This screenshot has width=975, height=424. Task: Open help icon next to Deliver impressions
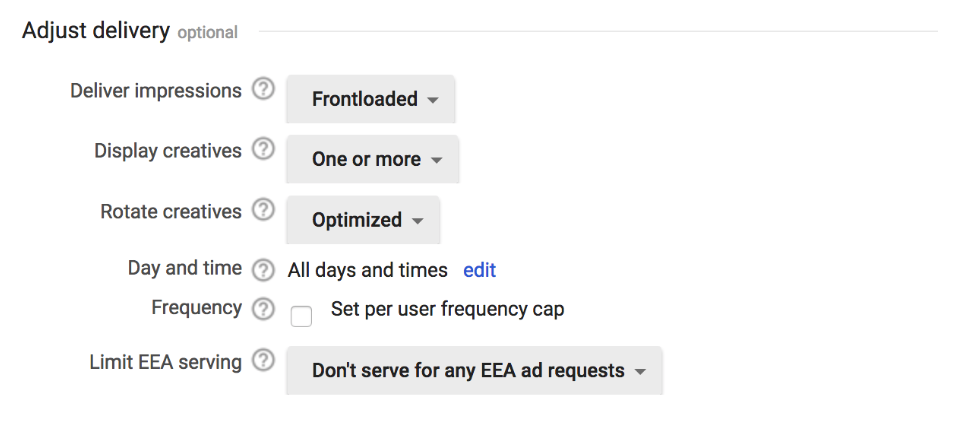pos(263,90)
